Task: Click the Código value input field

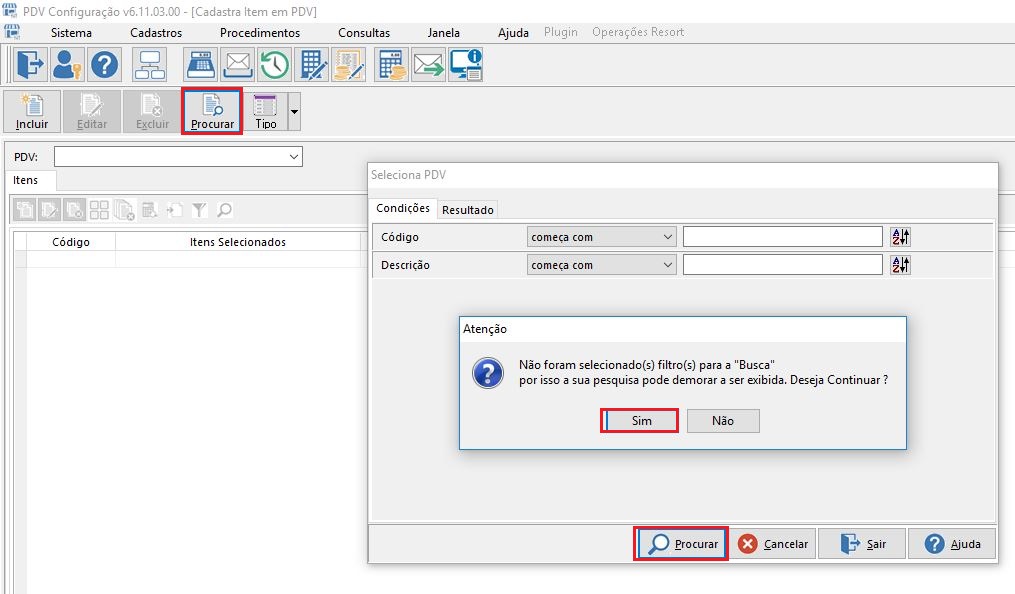Action: tap(783, 237)
